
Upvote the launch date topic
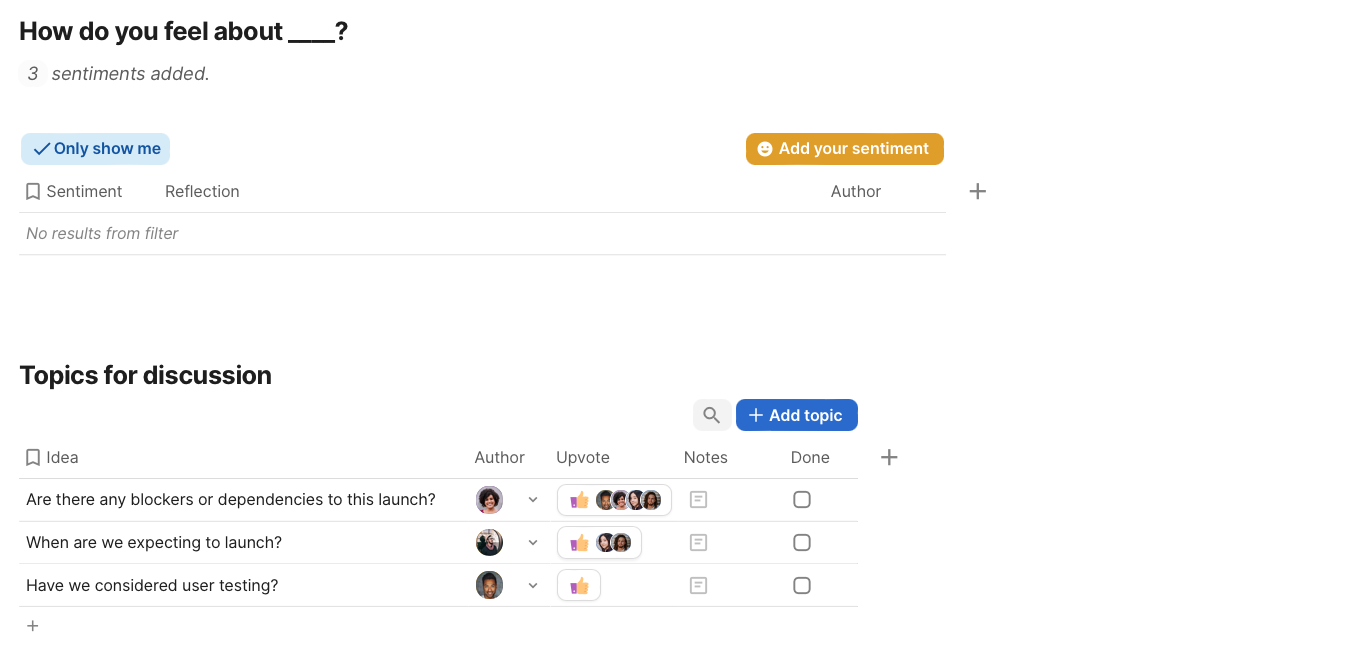pos(579,542)
